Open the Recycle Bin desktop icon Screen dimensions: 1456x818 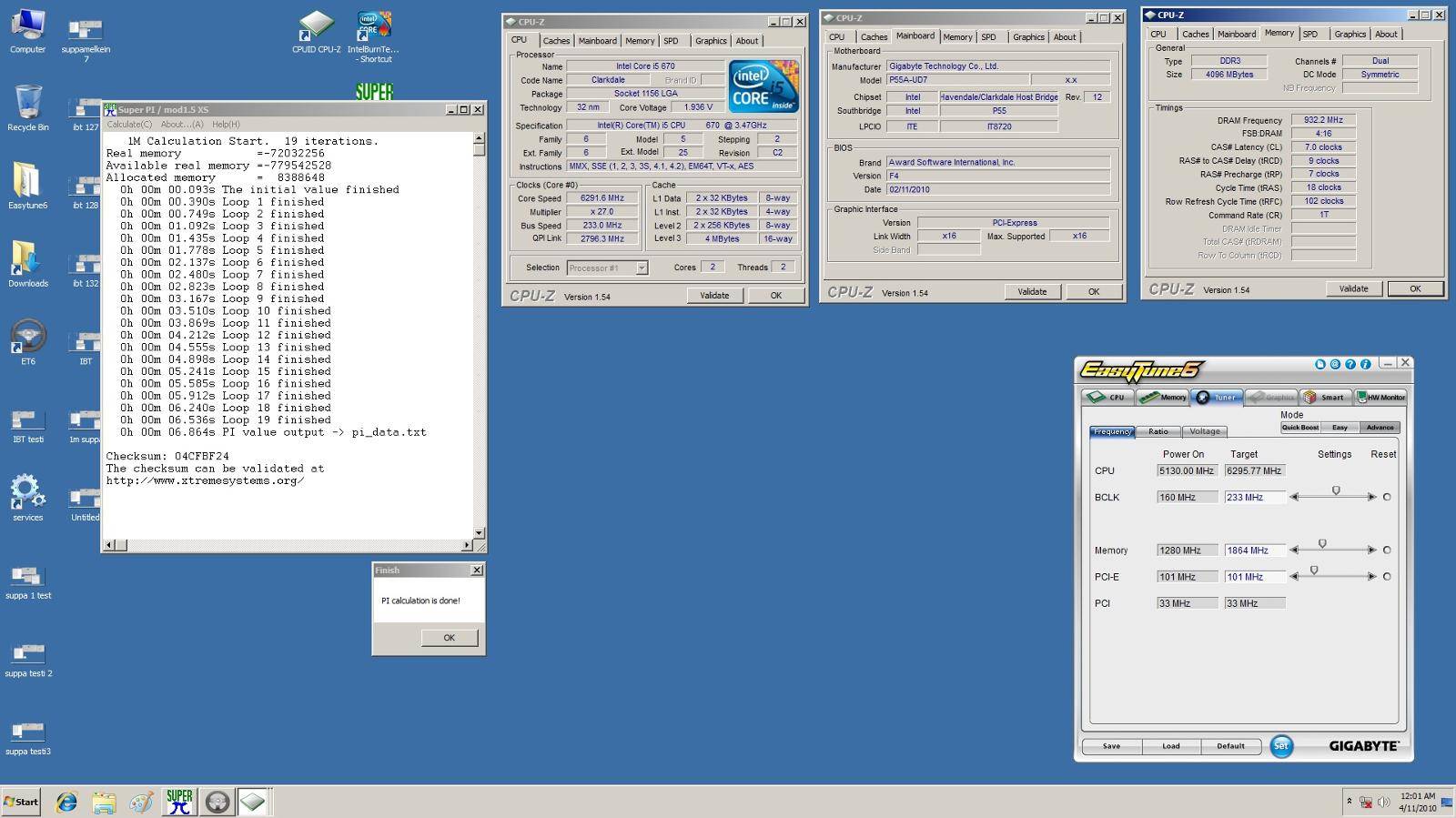[27, 107]
